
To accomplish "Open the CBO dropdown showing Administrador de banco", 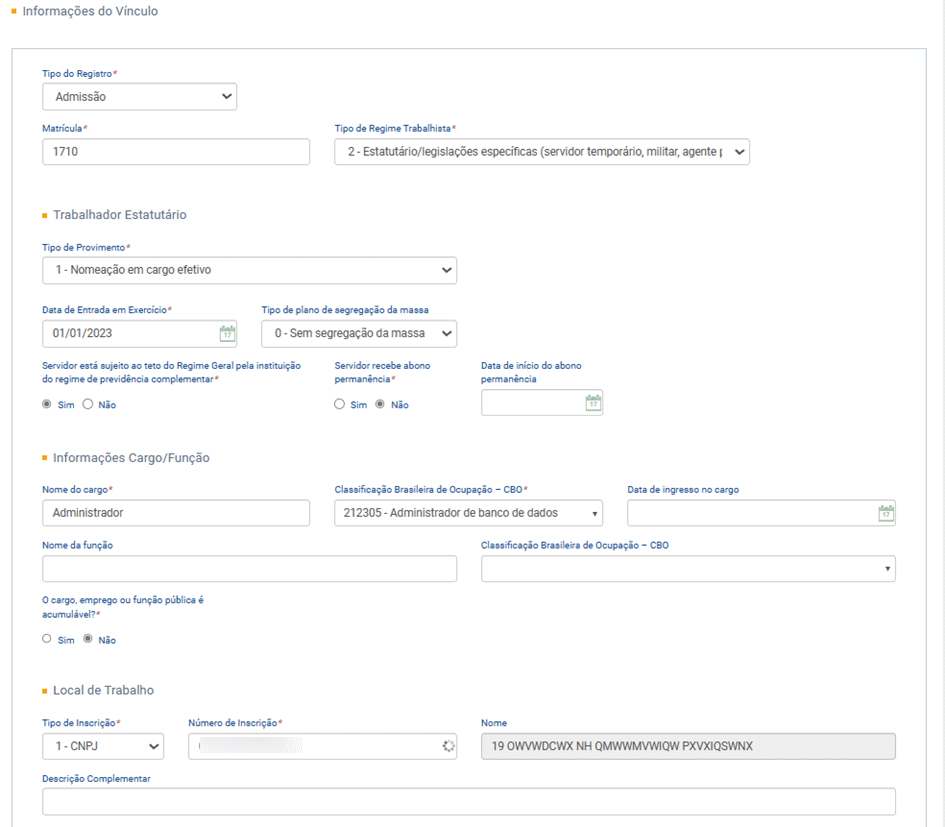I will (468, 513).
